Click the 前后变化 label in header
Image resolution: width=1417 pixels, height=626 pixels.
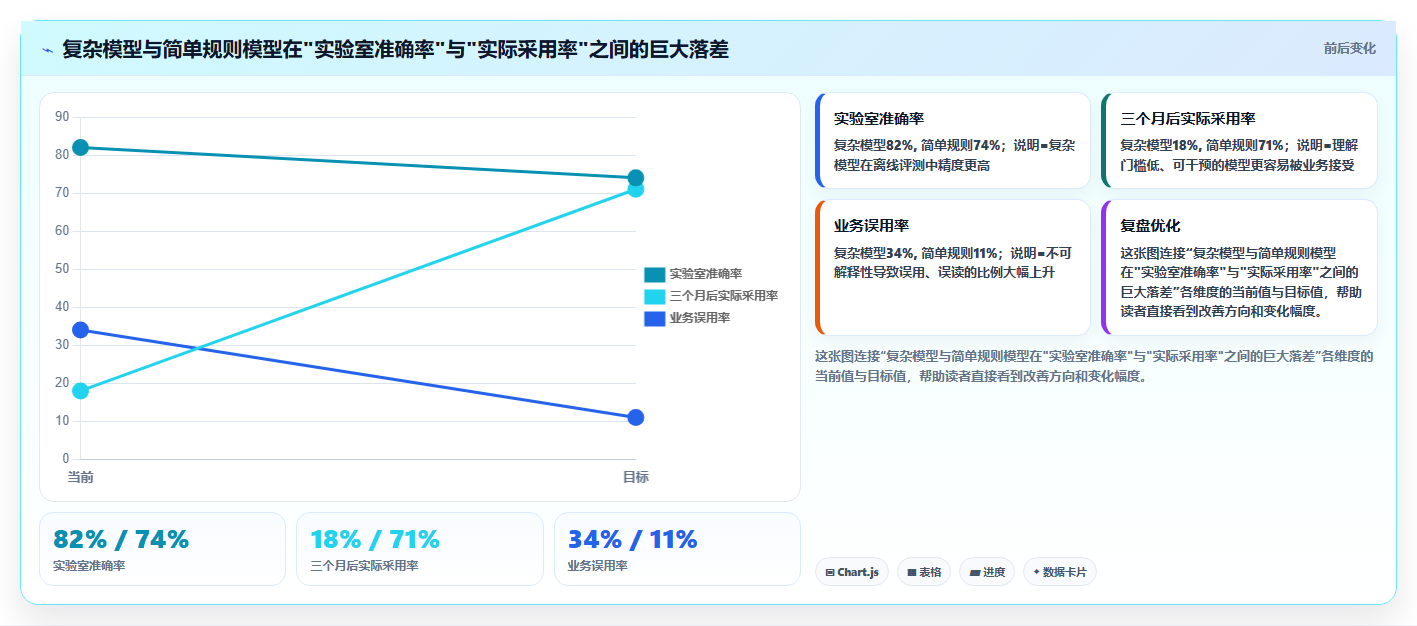tap(1349, 48)
